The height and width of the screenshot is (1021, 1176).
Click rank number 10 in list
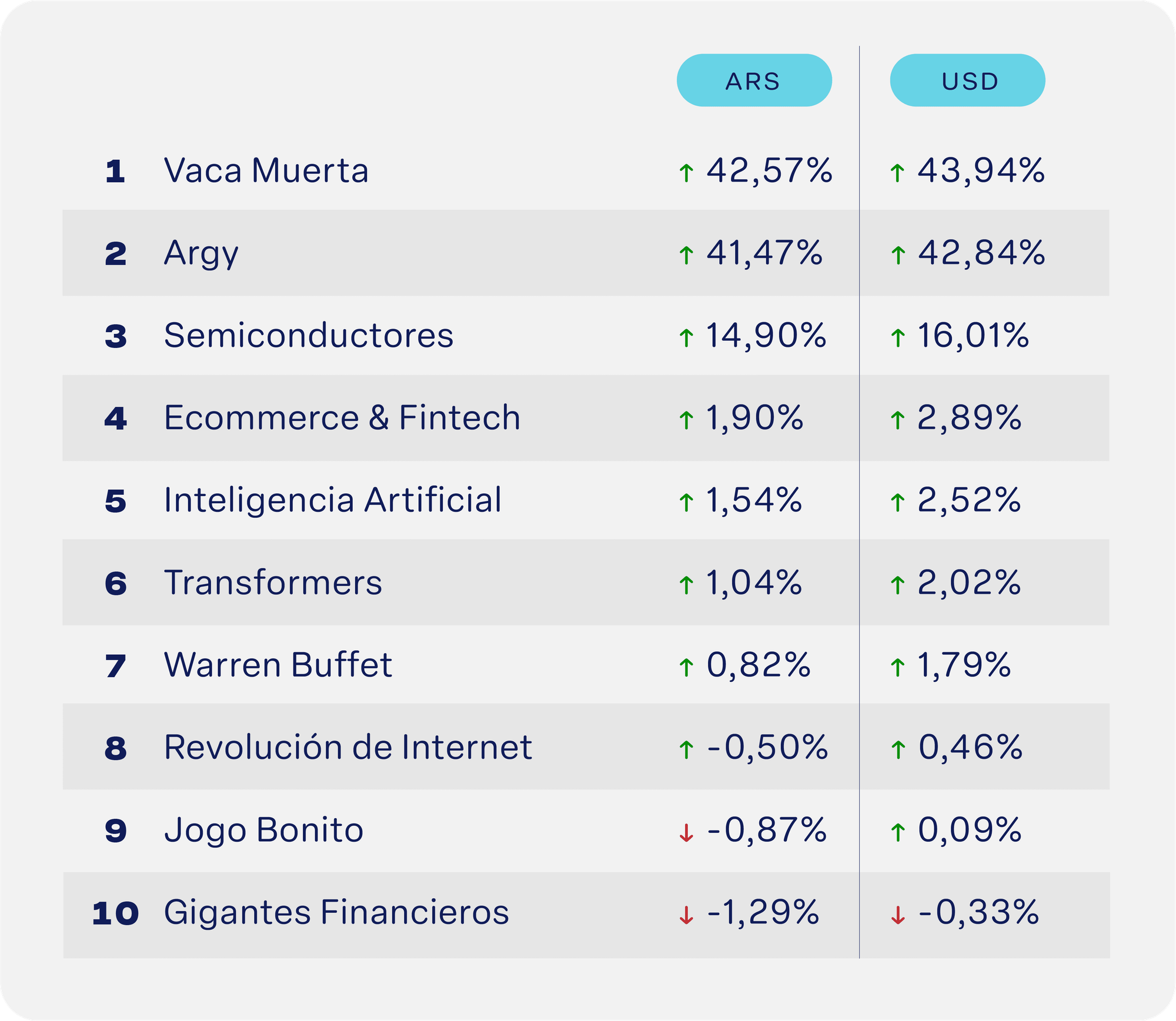pyautogui.click(x=115, y=913)
